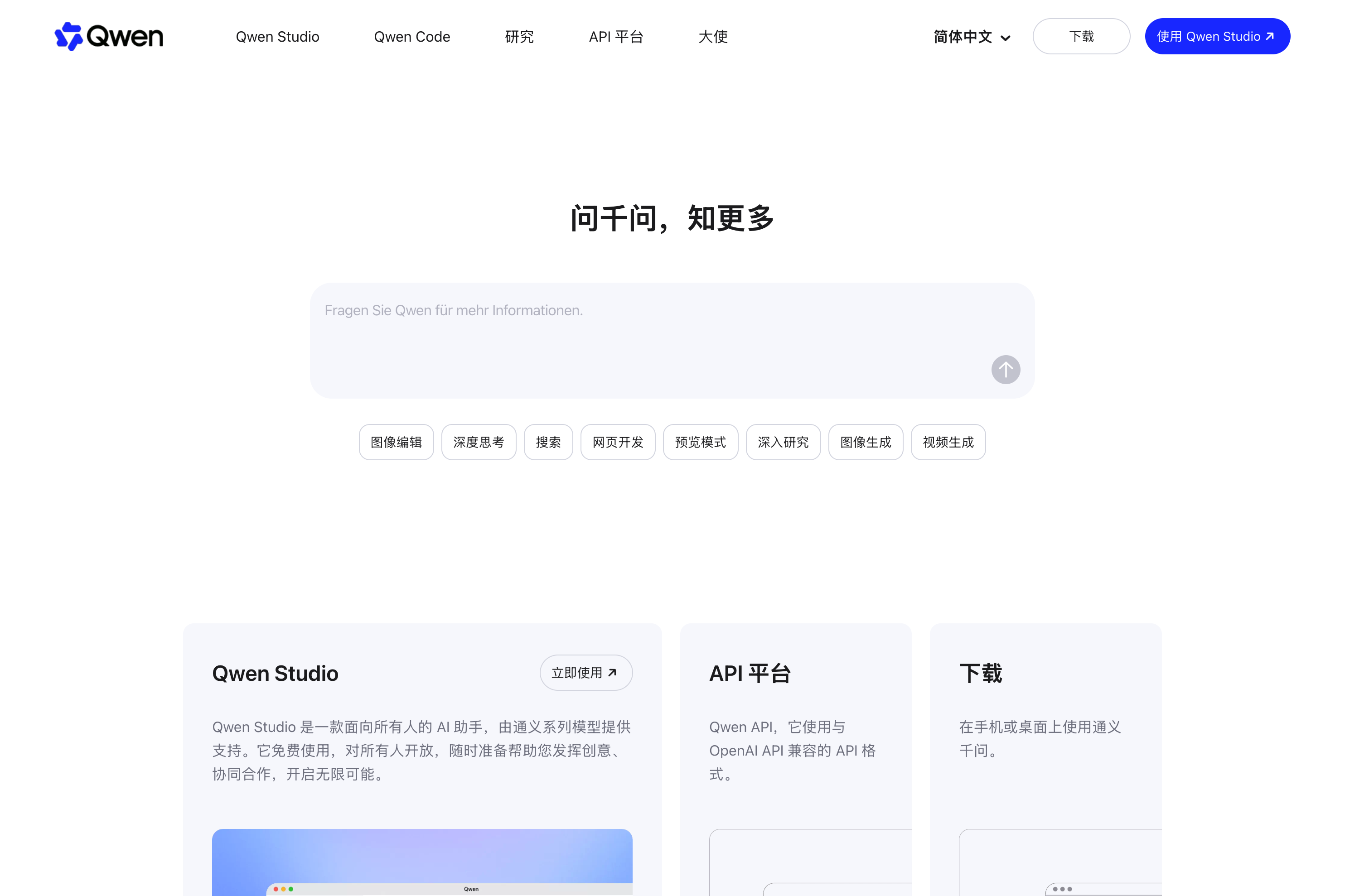
Task: Open API 平台 in top navigation
Action: click(616, 37)
